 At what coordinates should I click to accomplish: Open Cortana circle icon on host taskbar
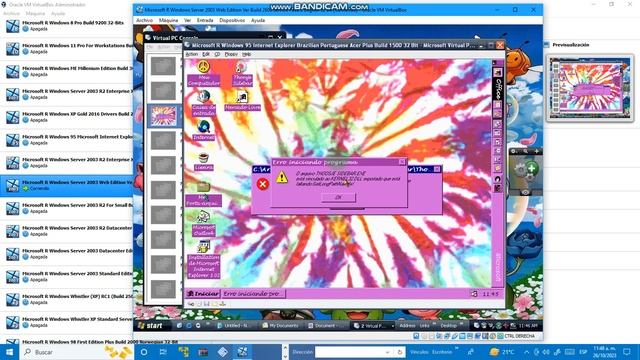click(144, 352)
